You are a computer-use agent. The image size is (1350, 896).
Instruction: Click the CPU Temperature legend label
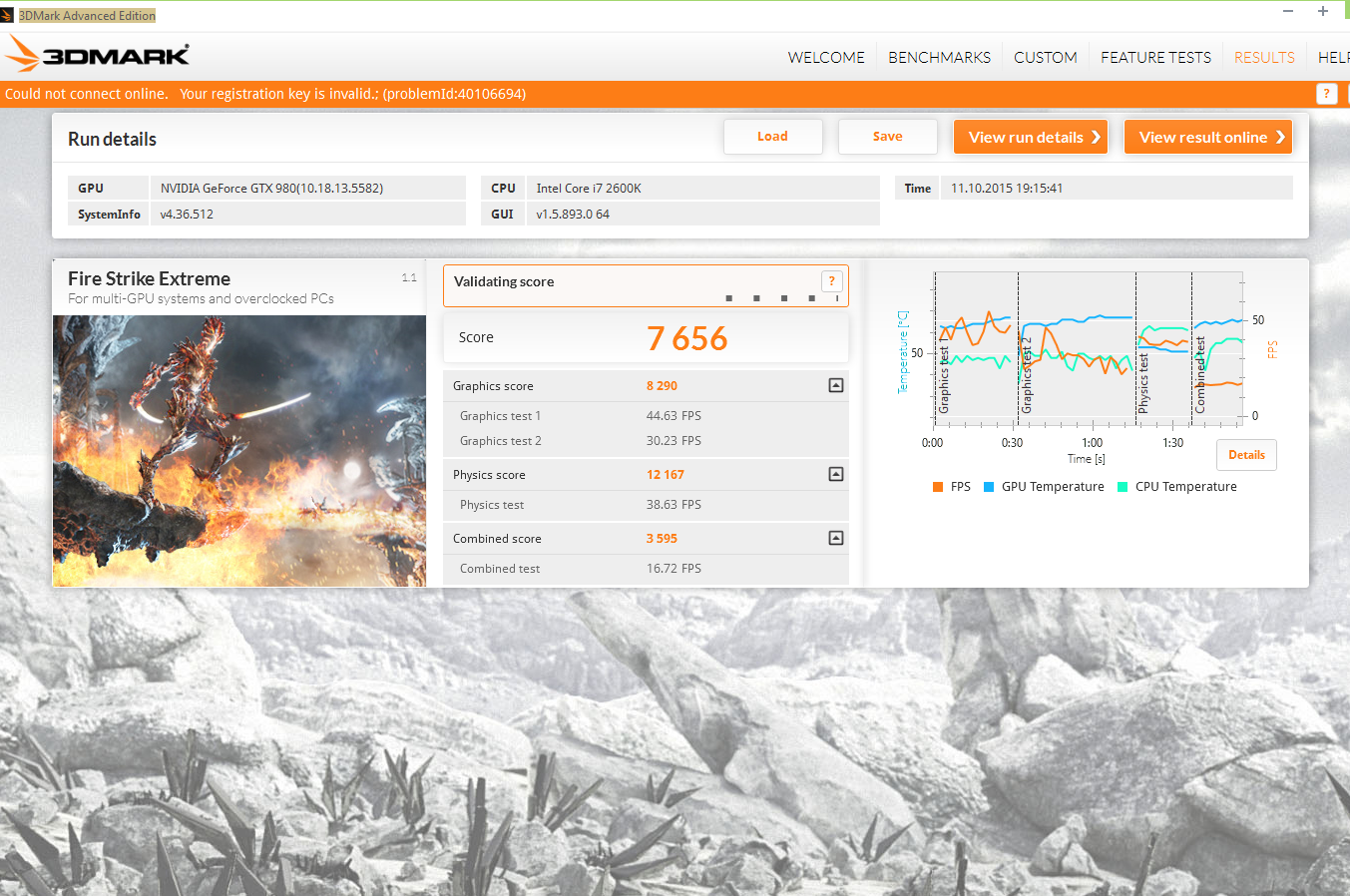pyautogui.click(x=1185, y=487)
